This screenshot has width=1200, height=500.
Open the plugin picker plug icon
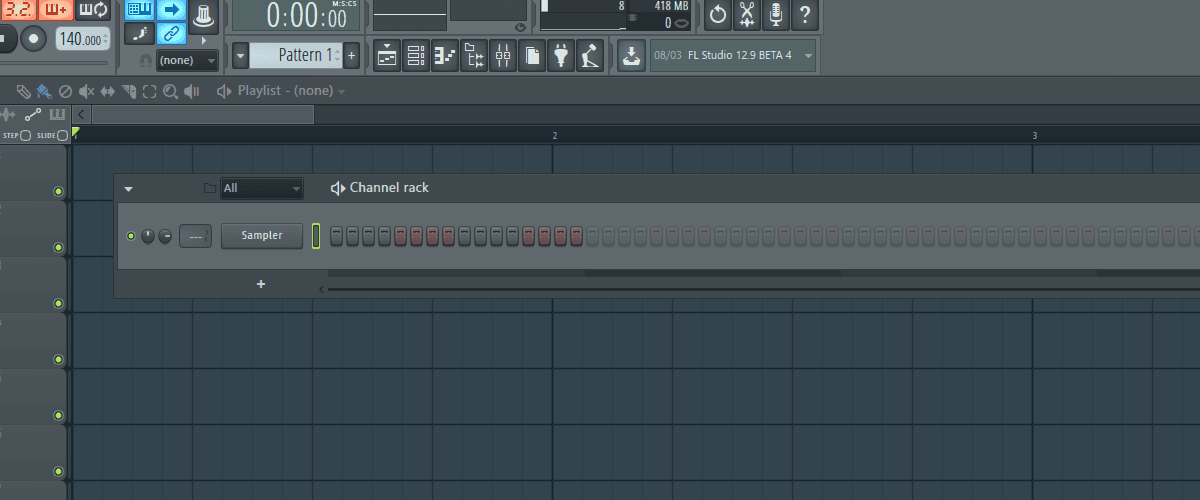tap(562, 56)
